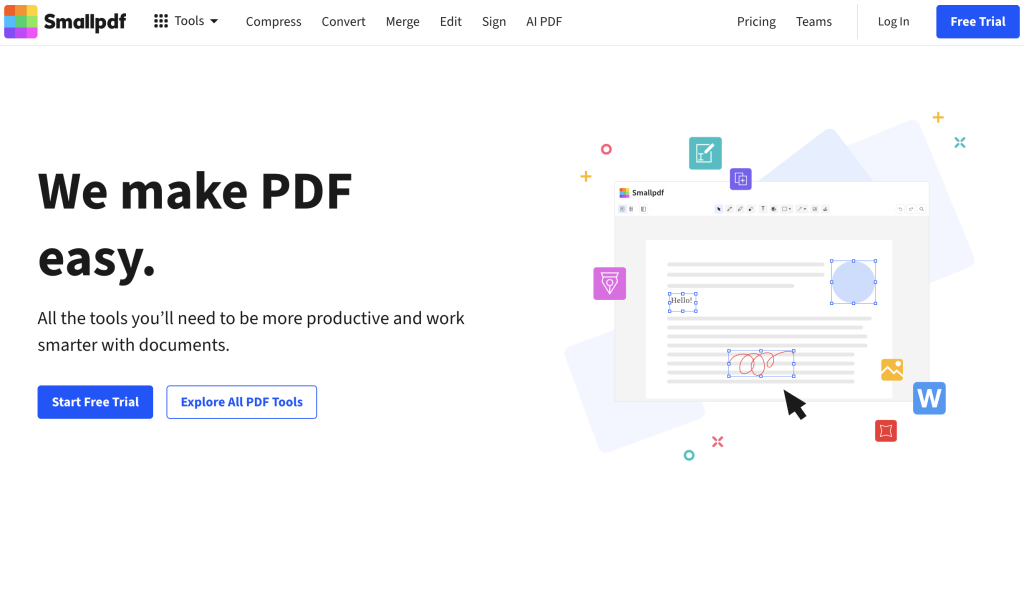Click the Explore All PDF Tools button
Image resolution: width=1024 pixels, height=599 pixels.
(x=241, y=401)
